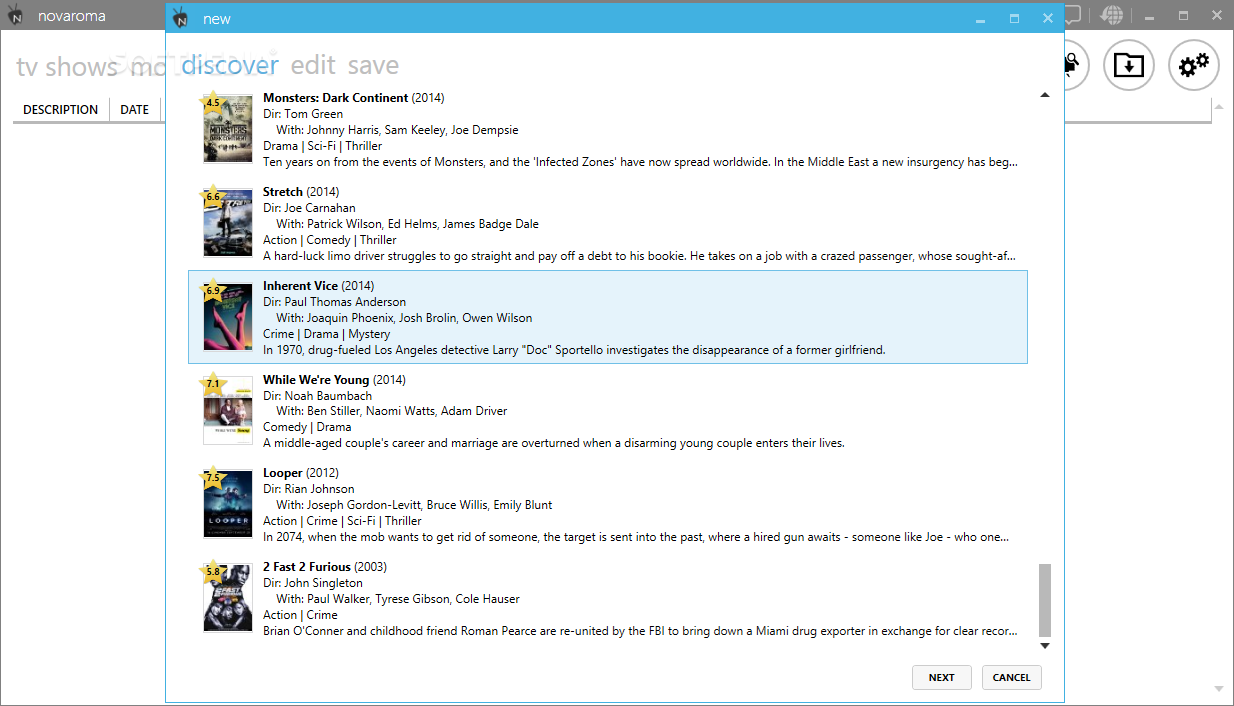The width and height of the screenshot is (1234, 706).
Task: Click the 6.6 rating star on Stretch
Action: coord(212,197)
